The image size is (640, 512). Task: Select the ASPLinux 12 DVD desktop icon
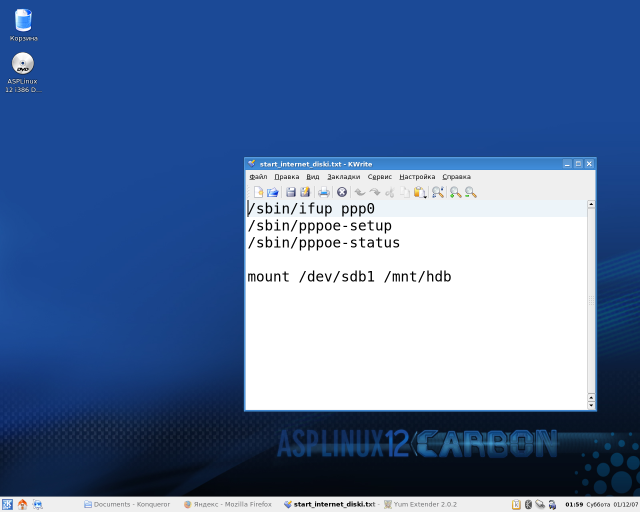point(22,73)
